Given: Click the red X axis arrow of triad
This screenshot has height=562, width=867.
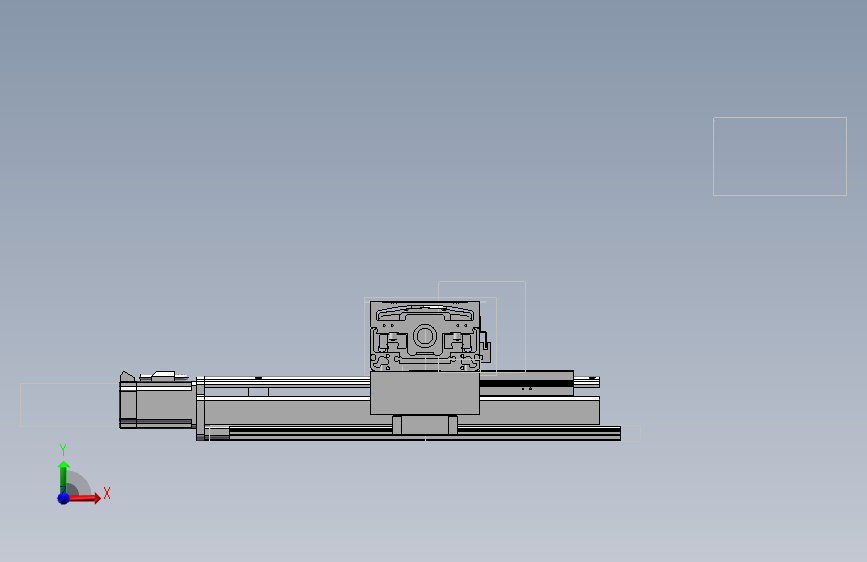Looking at the screenshot, I should tap(84, 498).
